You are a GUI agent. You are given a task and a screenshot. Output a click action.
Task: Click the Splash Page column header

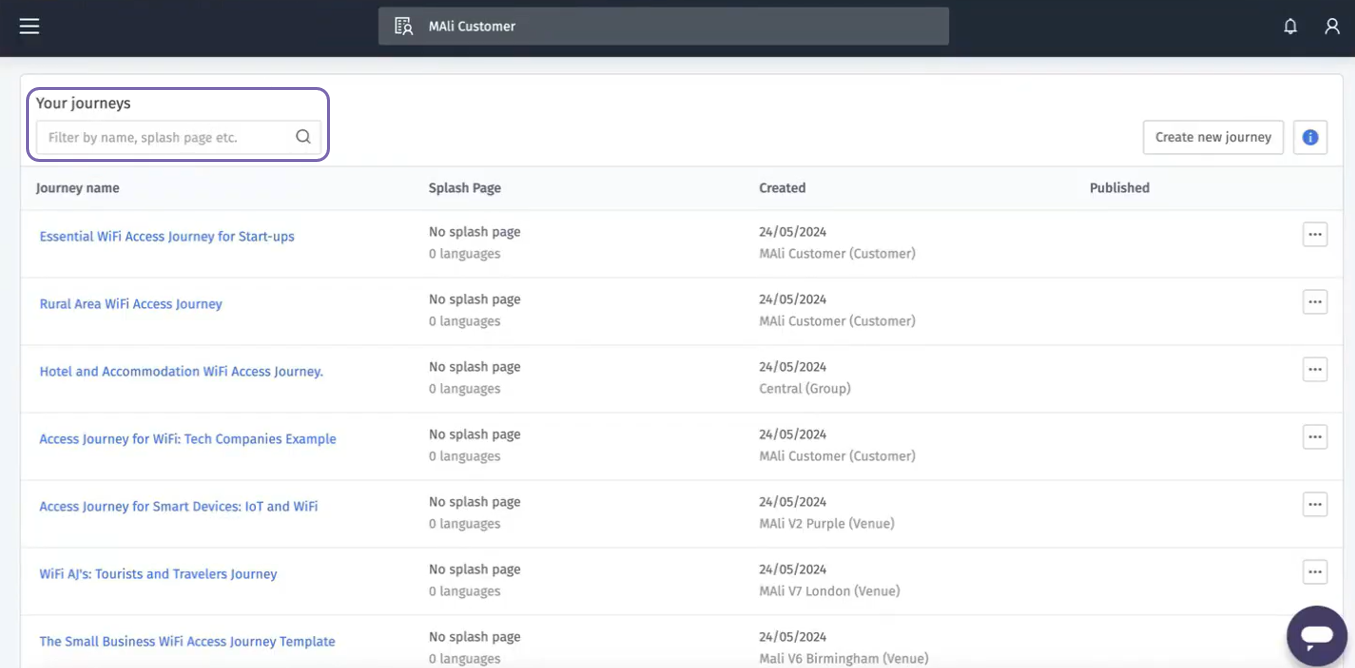click(x=465, y=188)
